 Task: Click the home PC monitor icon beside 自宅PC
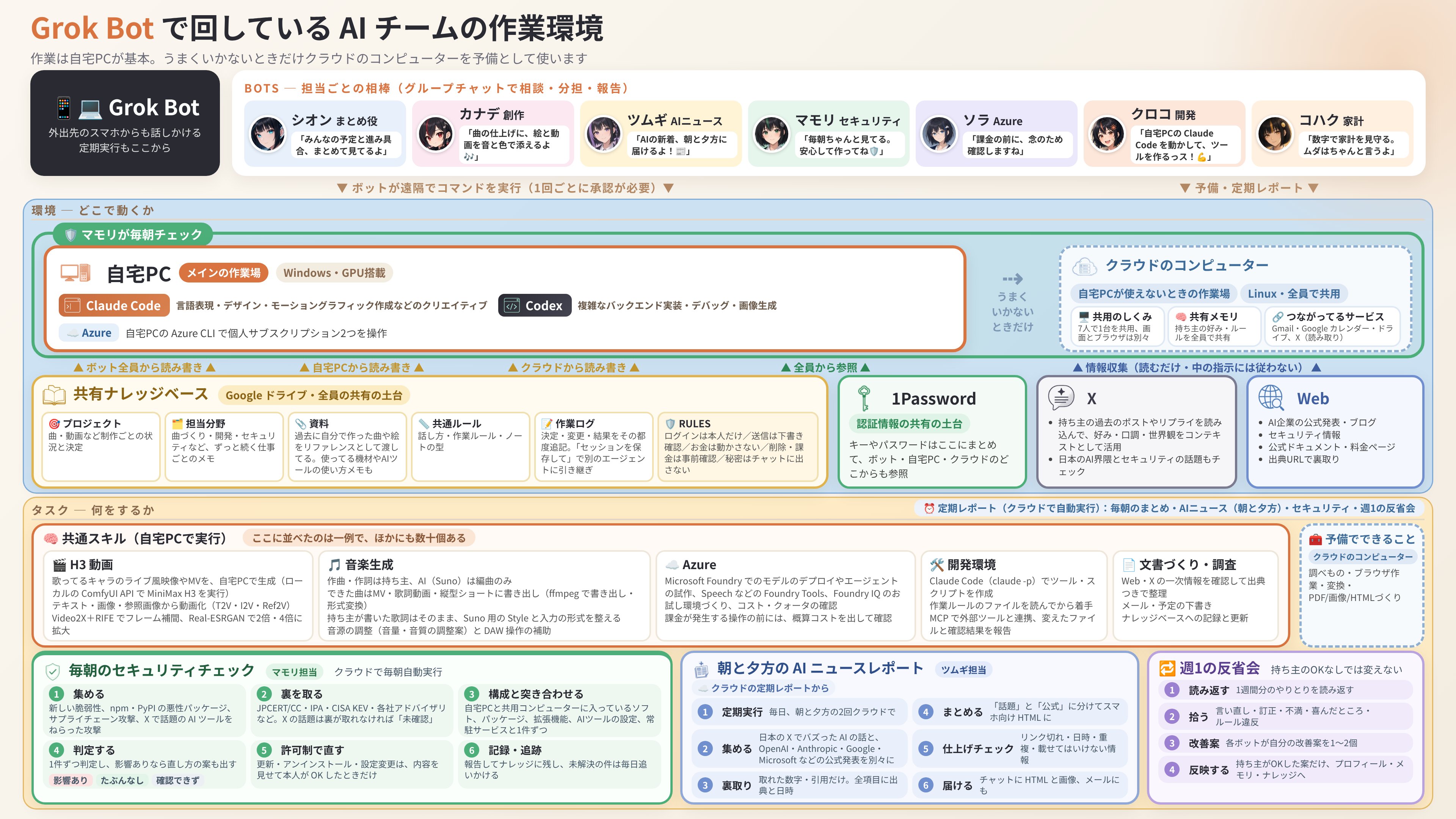[x=75, y=273]
